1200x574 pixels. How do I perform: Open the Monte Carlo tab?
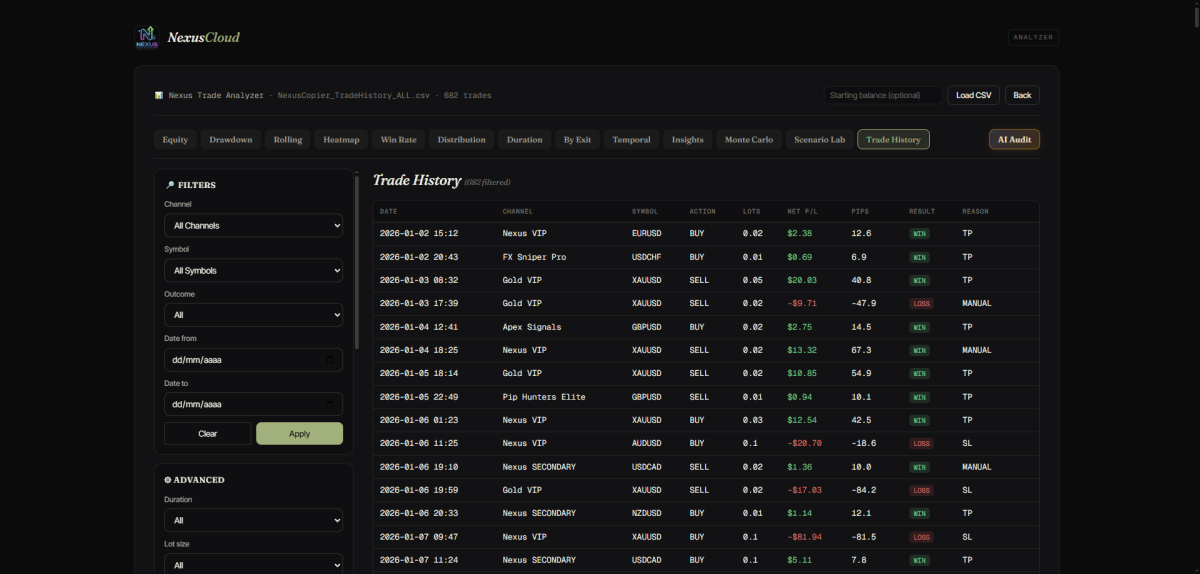749,139
